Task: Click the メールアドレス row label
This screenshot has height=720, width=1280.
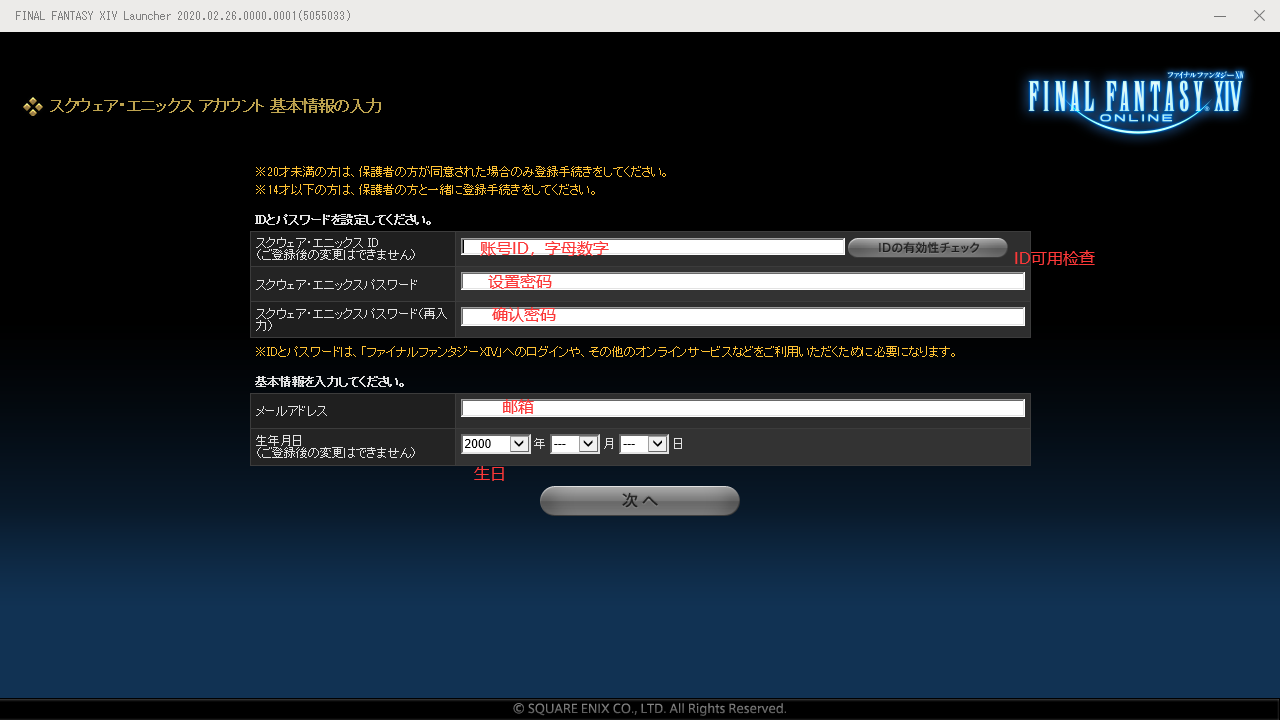Action: 291,411
